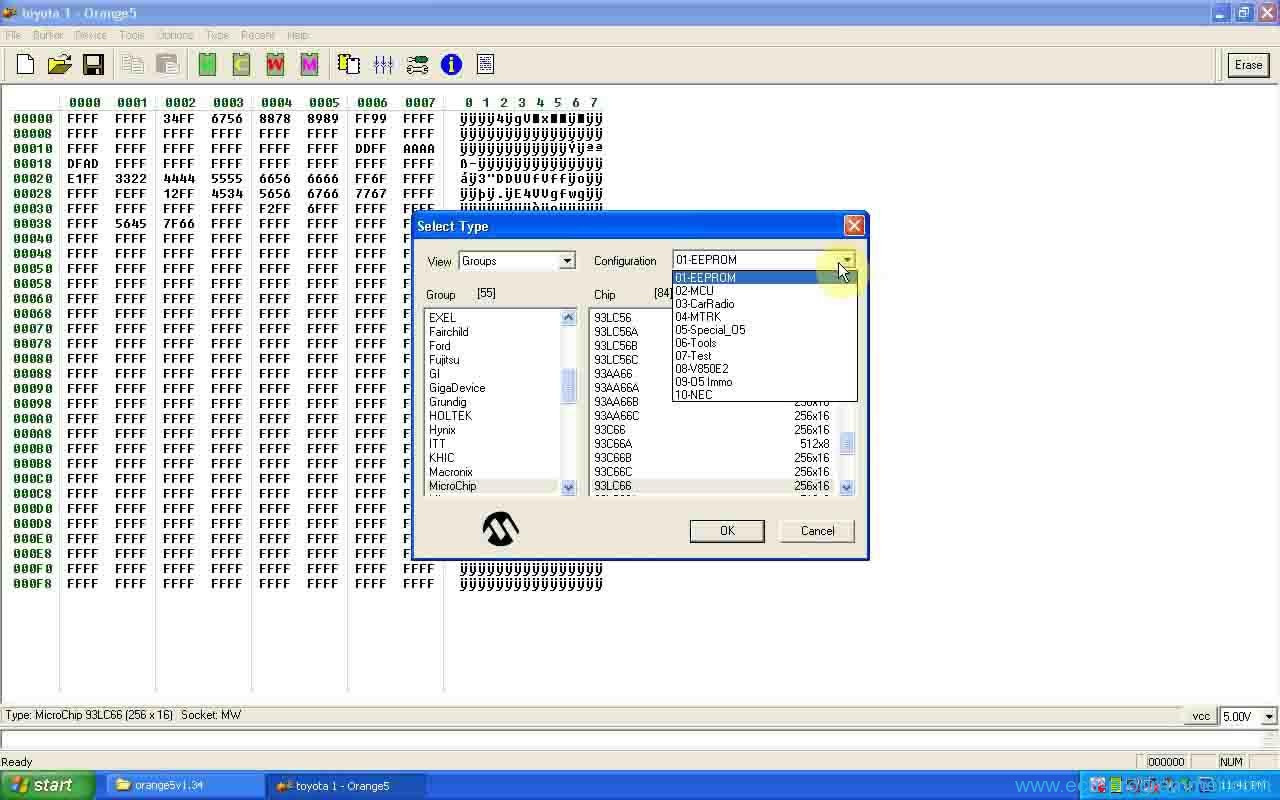Open the Options menu
The width and height of the screenshot is (1280, 800).
click(175, 35)
